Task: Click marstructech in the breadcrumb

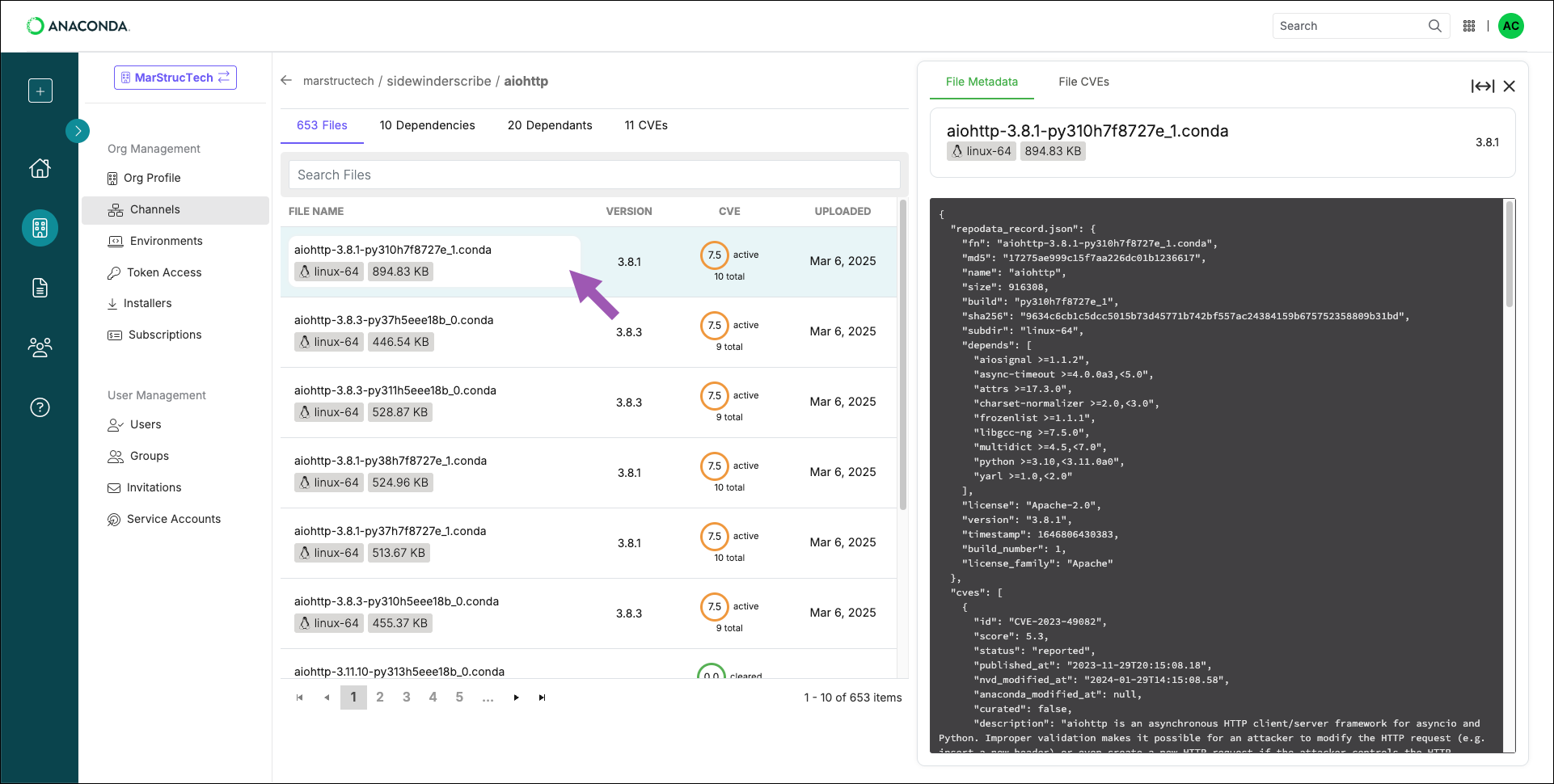Action: click(x=339, y=81)
